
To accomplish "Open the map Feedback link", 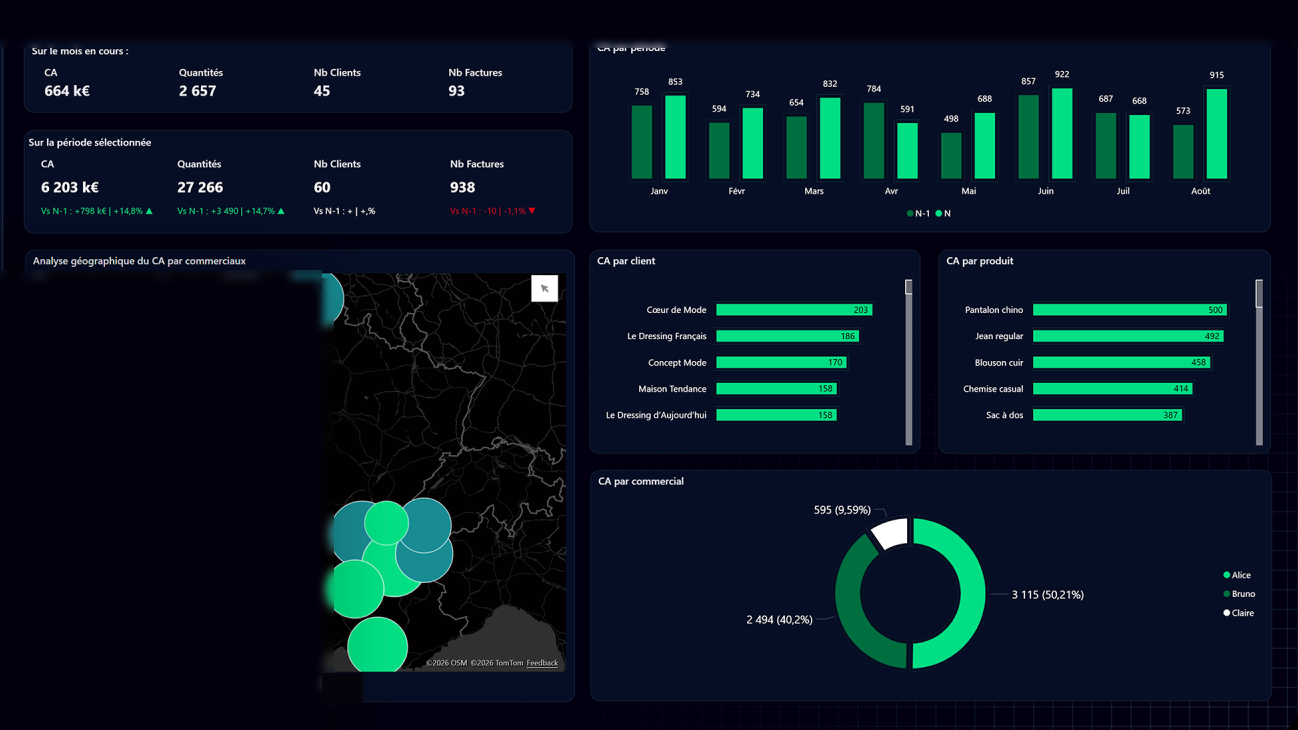I will pyautogui.click(x=542, y=663).
